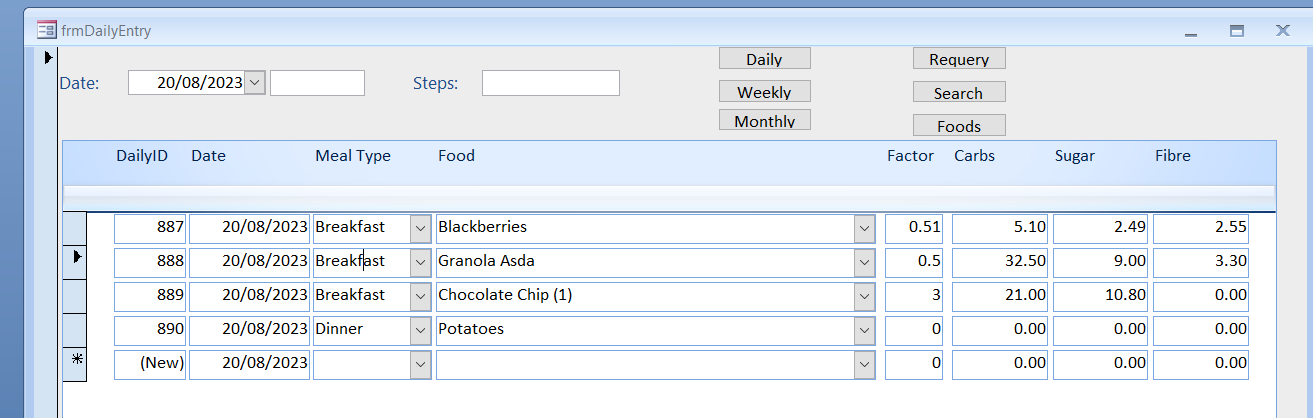Click the current record arrow for row 888
The width and height of the screenshot is (1313, 418).
[75, 261]
